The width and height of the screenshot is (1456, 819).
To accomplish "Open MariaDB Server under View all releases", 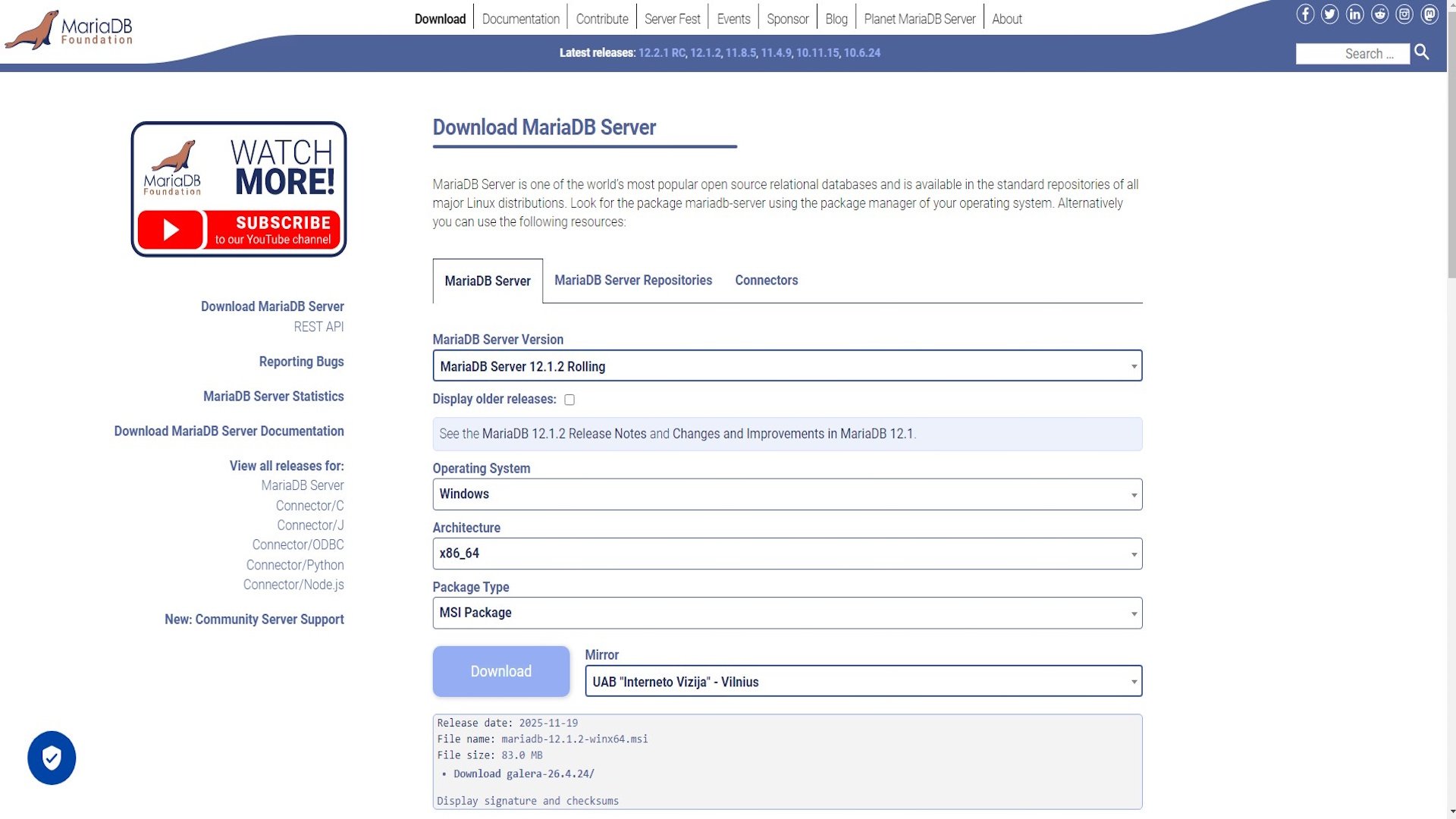I will (303, 485).
